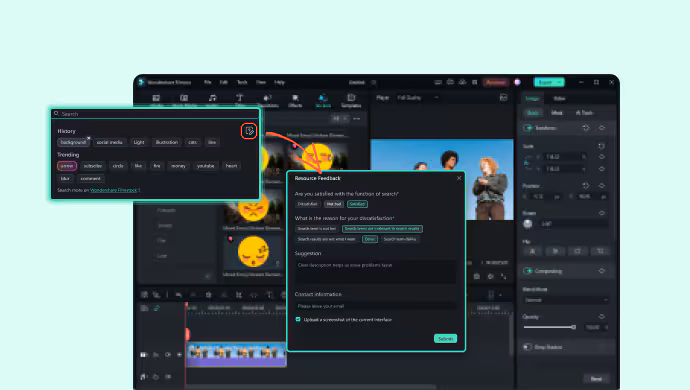Image resolution: width=690 pixels, height=390 pixels.
Task: Flip the image horizontally
Action: [532, 251]
